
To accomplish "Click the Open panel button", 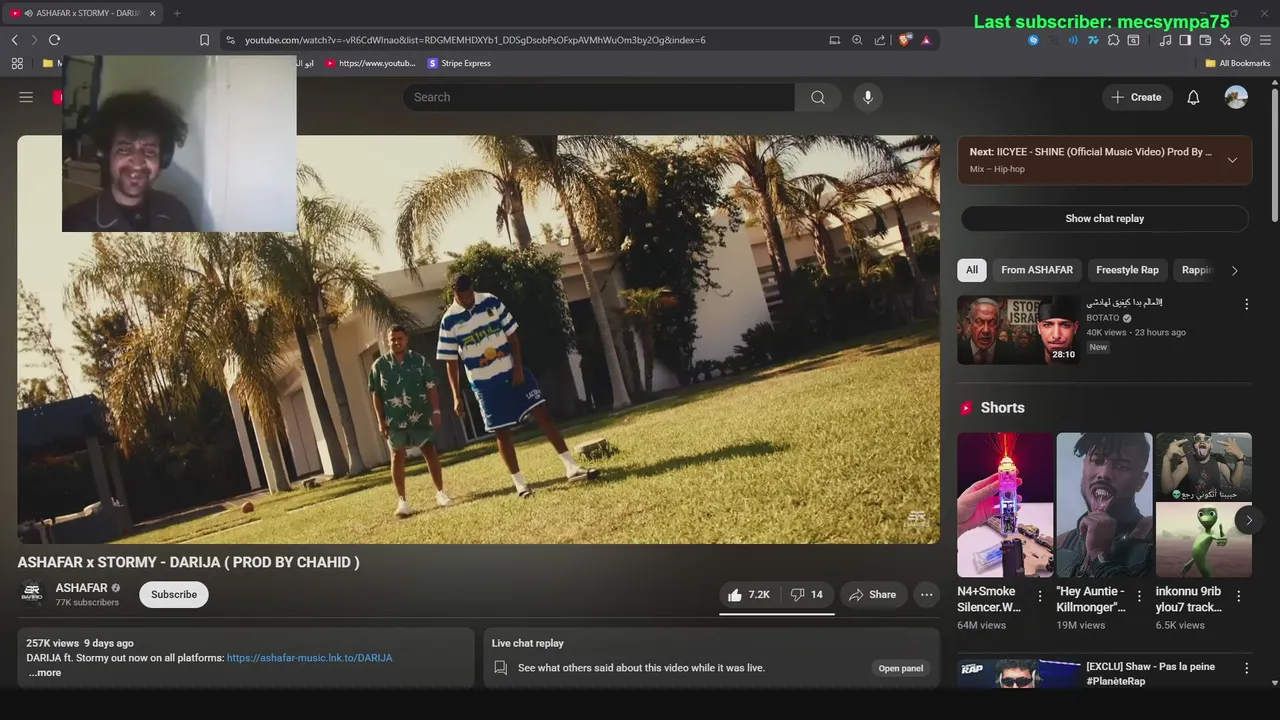I will [900, 668].
